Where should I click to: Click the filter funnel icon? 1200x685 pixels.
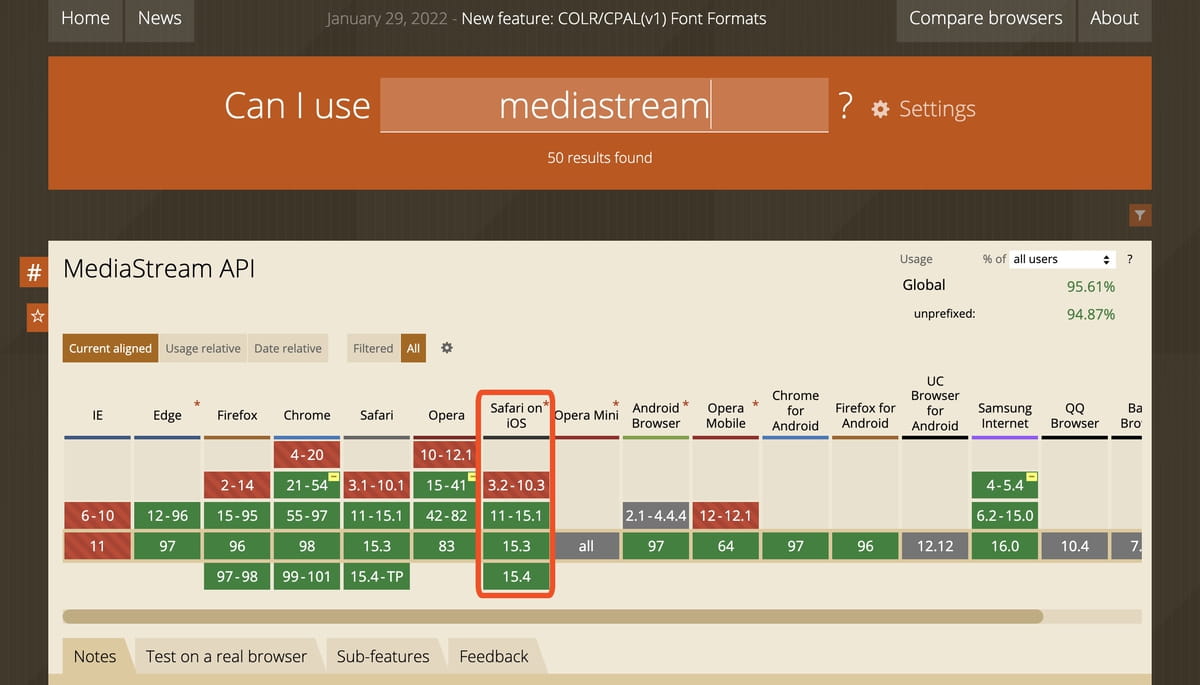(1140, 215)
